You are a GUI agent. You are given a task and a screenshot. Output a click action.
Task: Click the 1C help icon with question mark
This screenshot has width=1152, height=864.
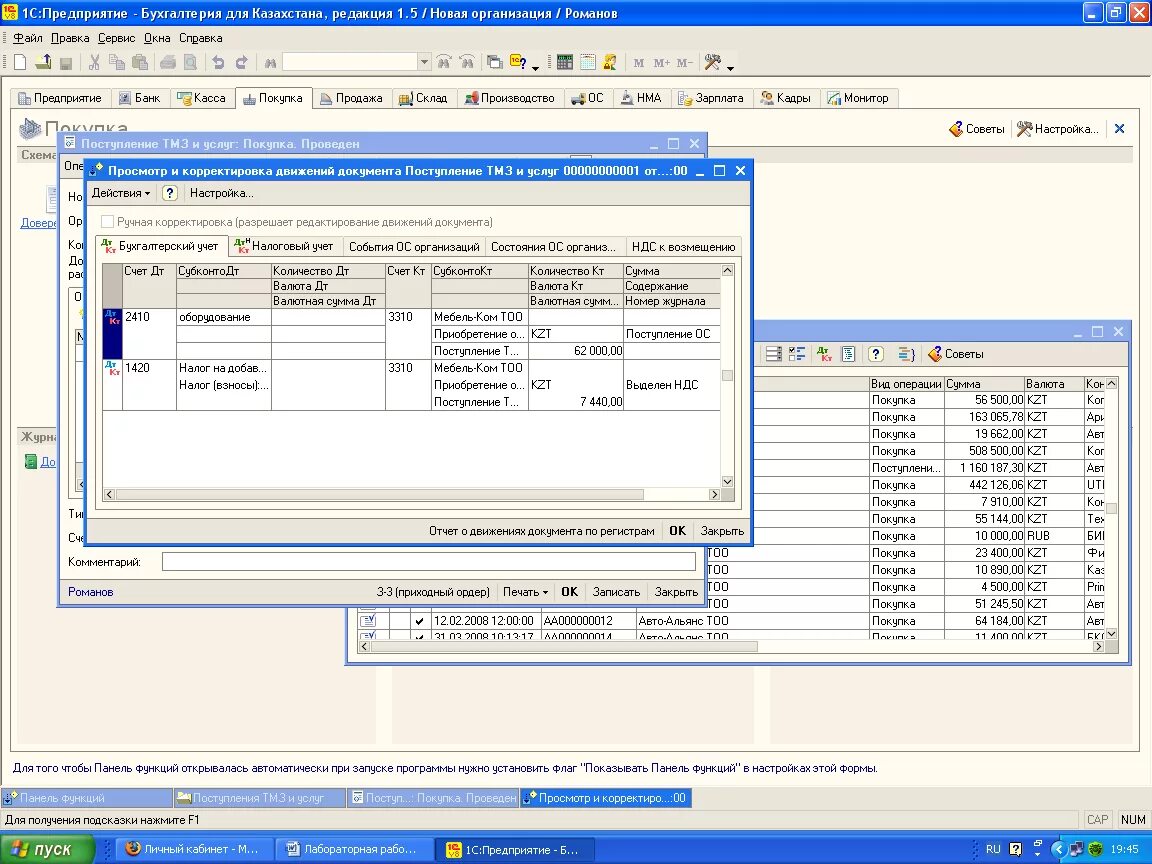[518, 62]
